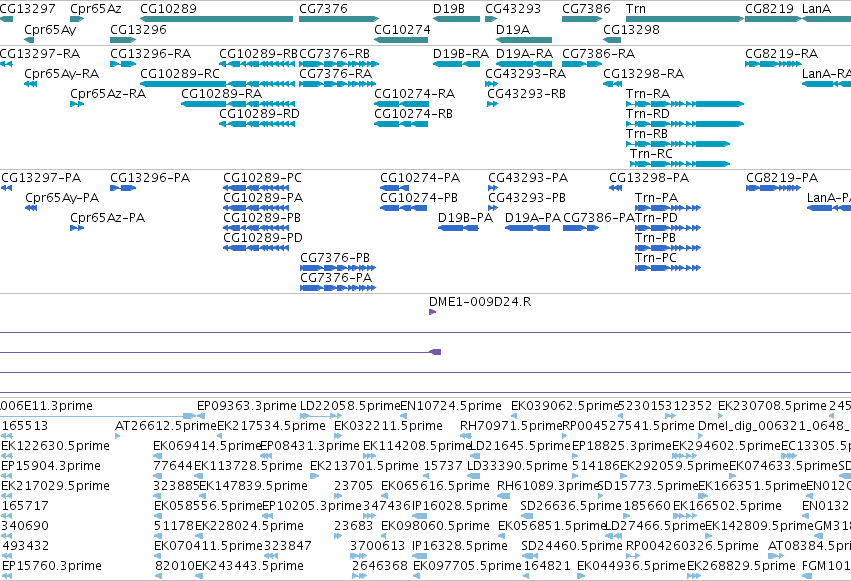851x581 pixels.
Task: Select the D19A-RA transcript
Action: click(x=524, y=64)
